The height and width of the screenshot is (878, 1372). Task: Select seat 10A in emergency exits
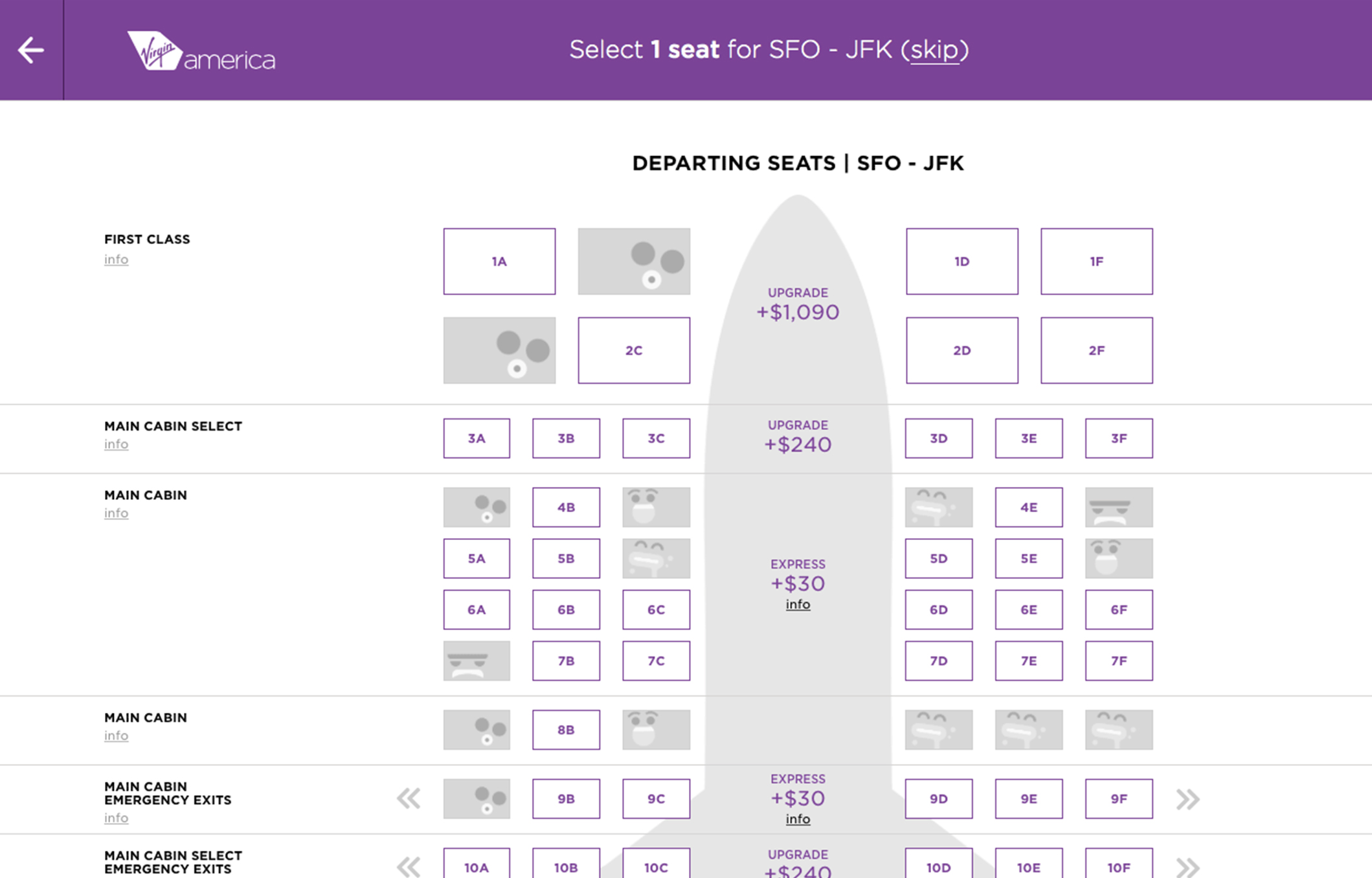477,865
